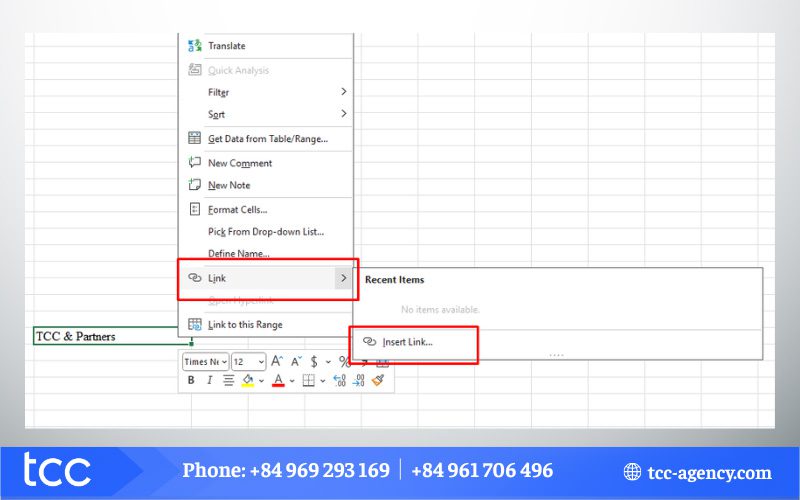
Task: Choose Translate from context menu
Action: [x=226, y=46]
